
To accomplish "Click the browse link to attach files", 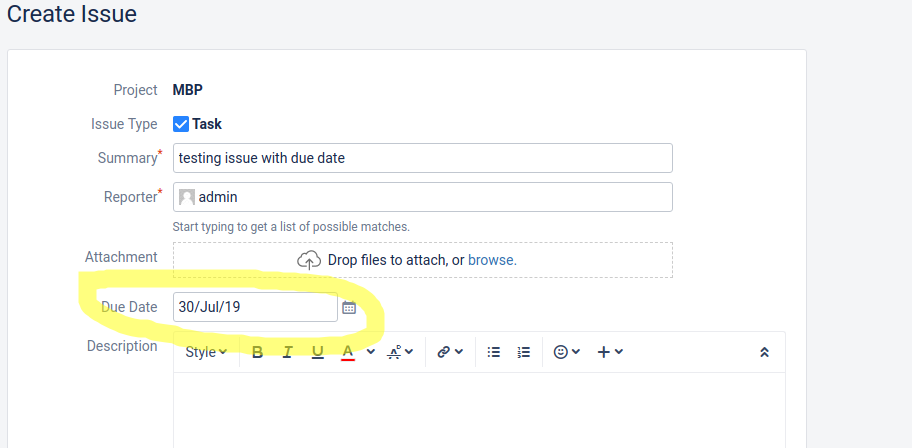I will click(492, 260).
